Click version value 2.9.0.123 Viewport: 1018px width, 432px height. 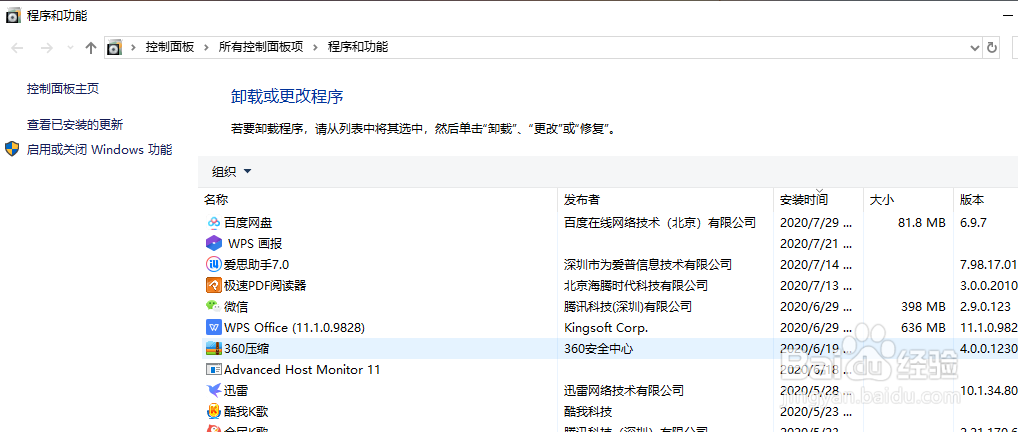[x=986, y=307]
